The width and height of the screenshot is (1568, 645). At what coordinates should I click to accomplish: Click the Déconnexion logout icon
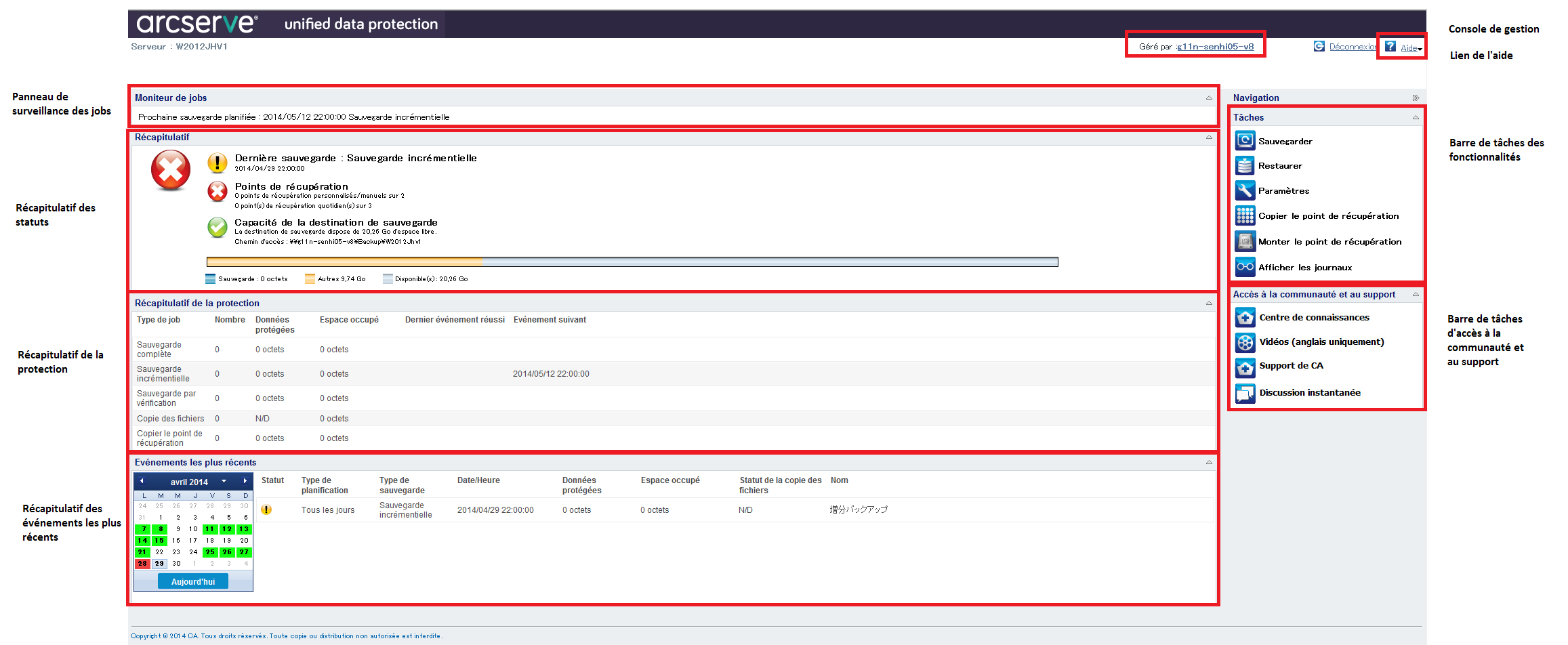pos(1319,46)
